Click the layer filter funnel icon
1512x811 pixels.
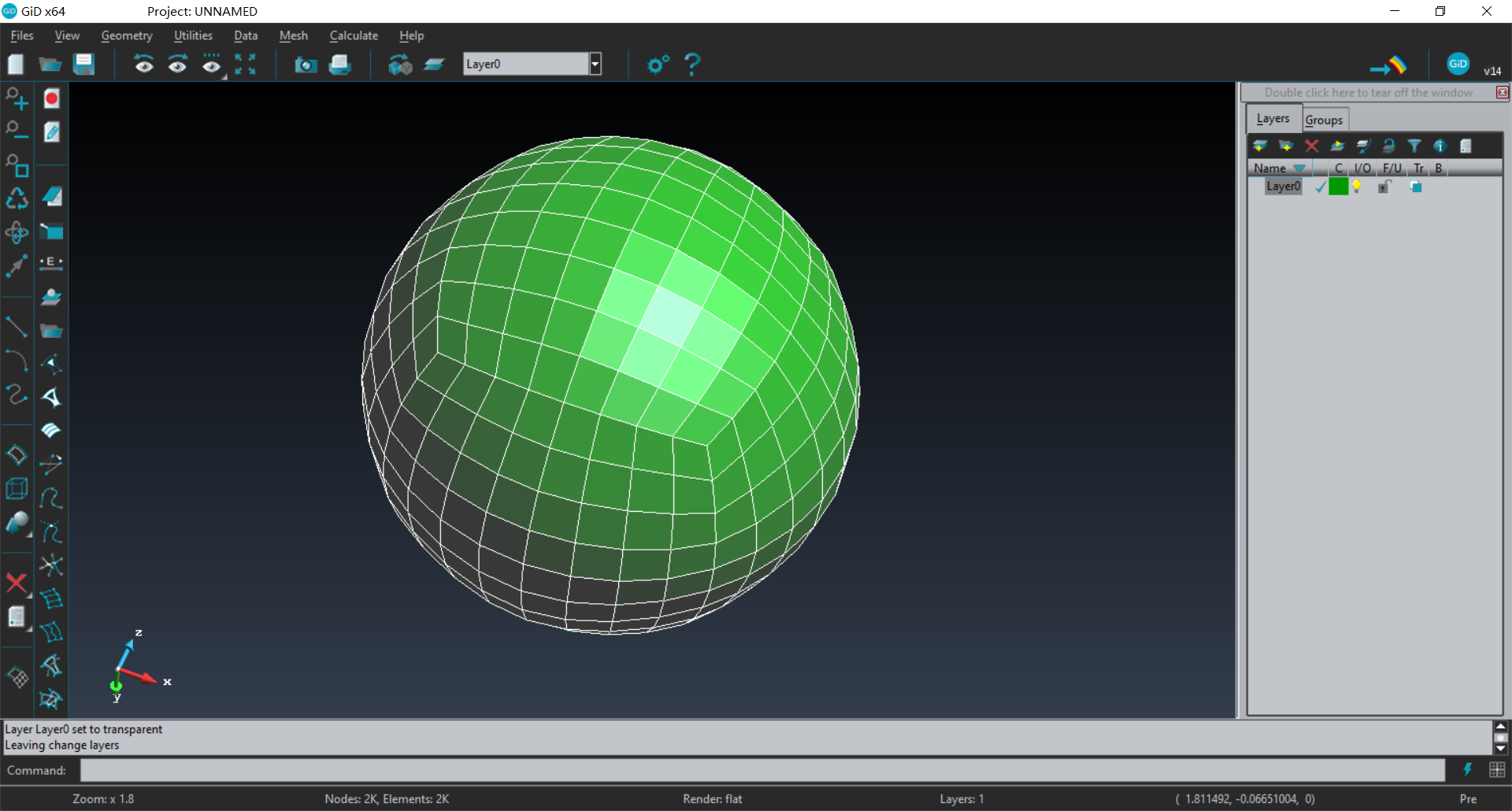pyautogui.click(x=1414, y=146)
